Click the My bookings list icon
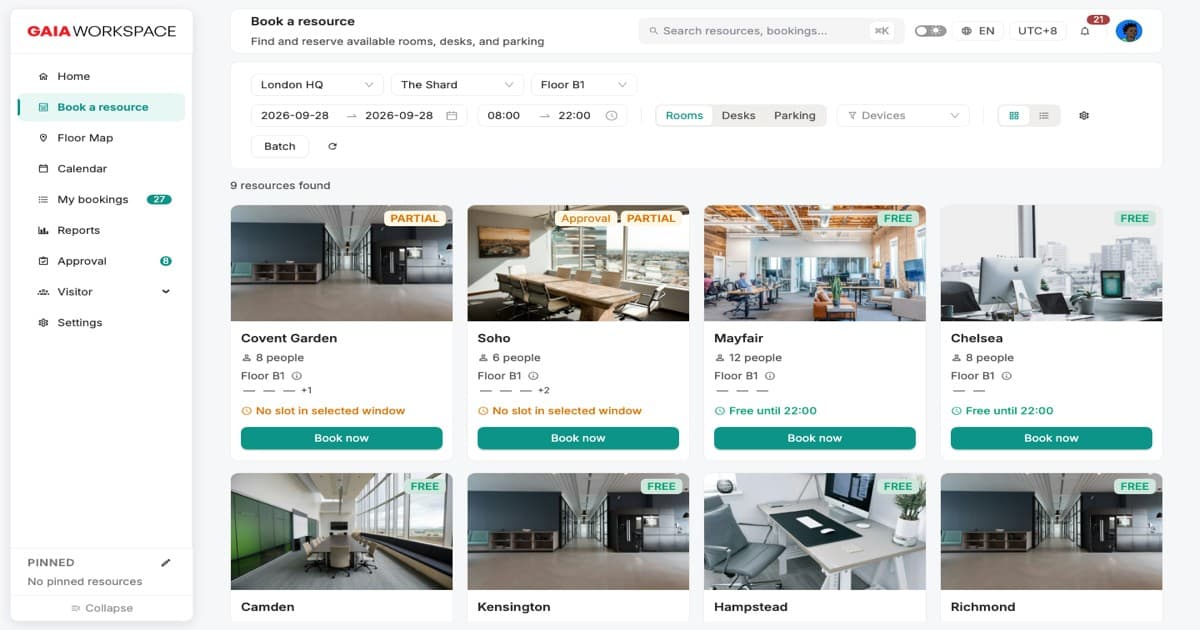 pyautogui.click(x=43, y=200)
